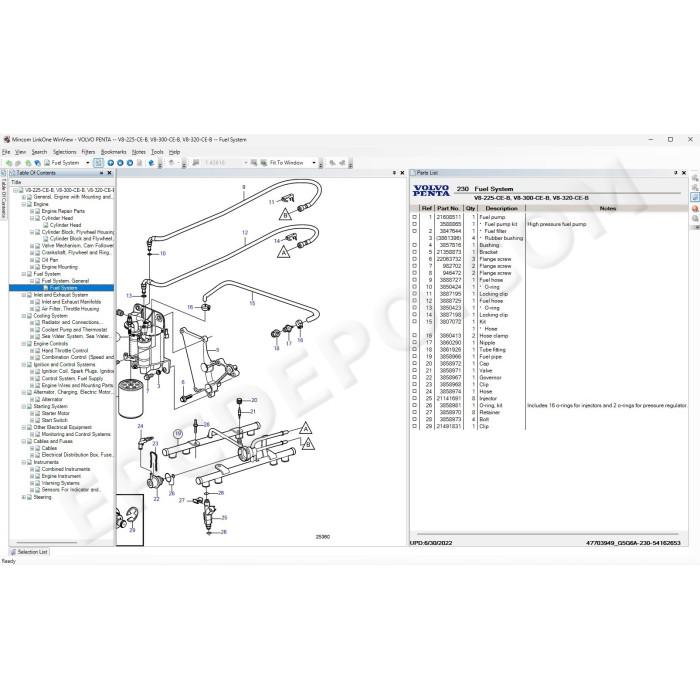
Task: Pin the Parts List panel
Action: [676, 173]
